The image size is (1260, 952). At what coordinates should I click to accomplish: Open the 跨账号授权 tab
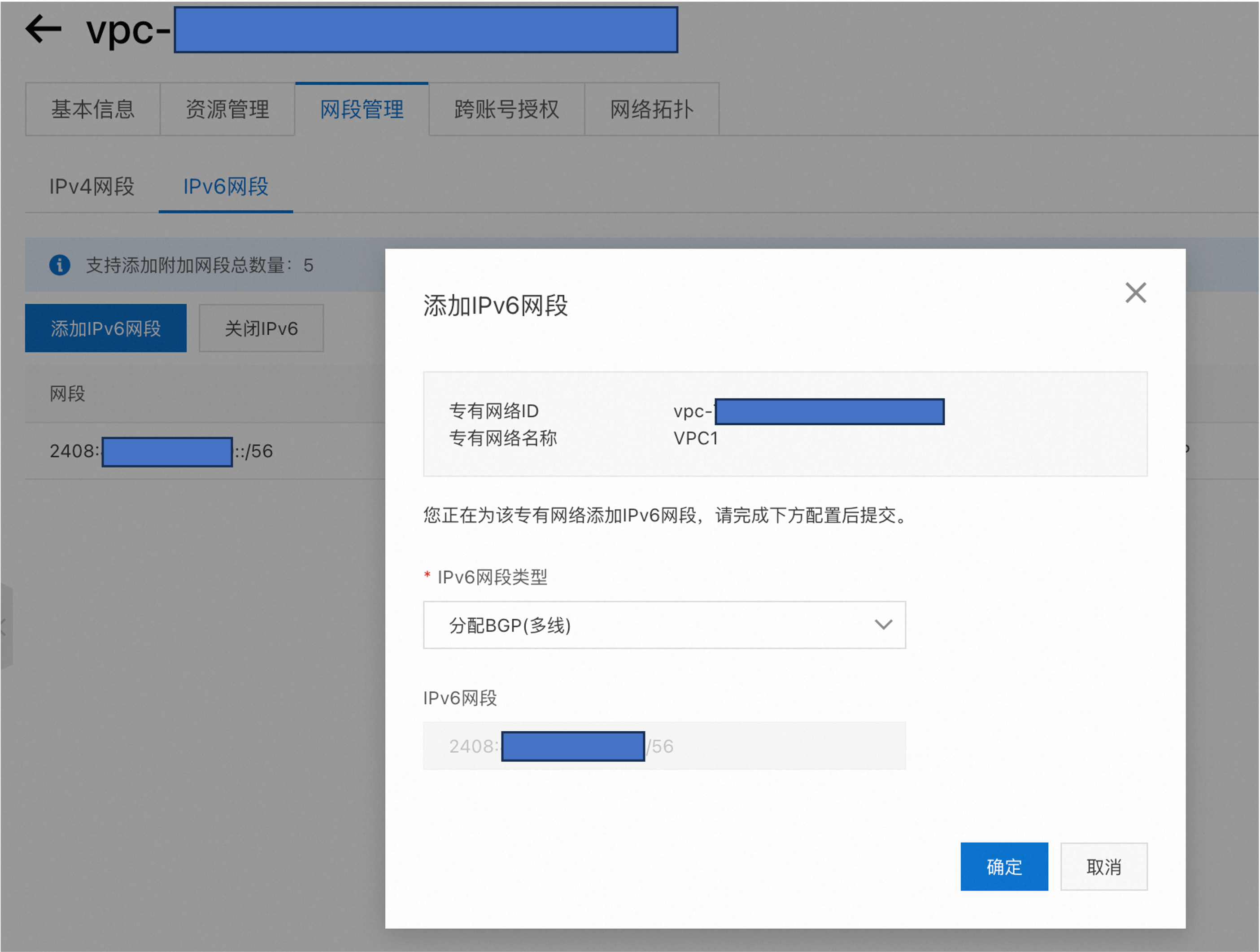click(x=506, y=109)
